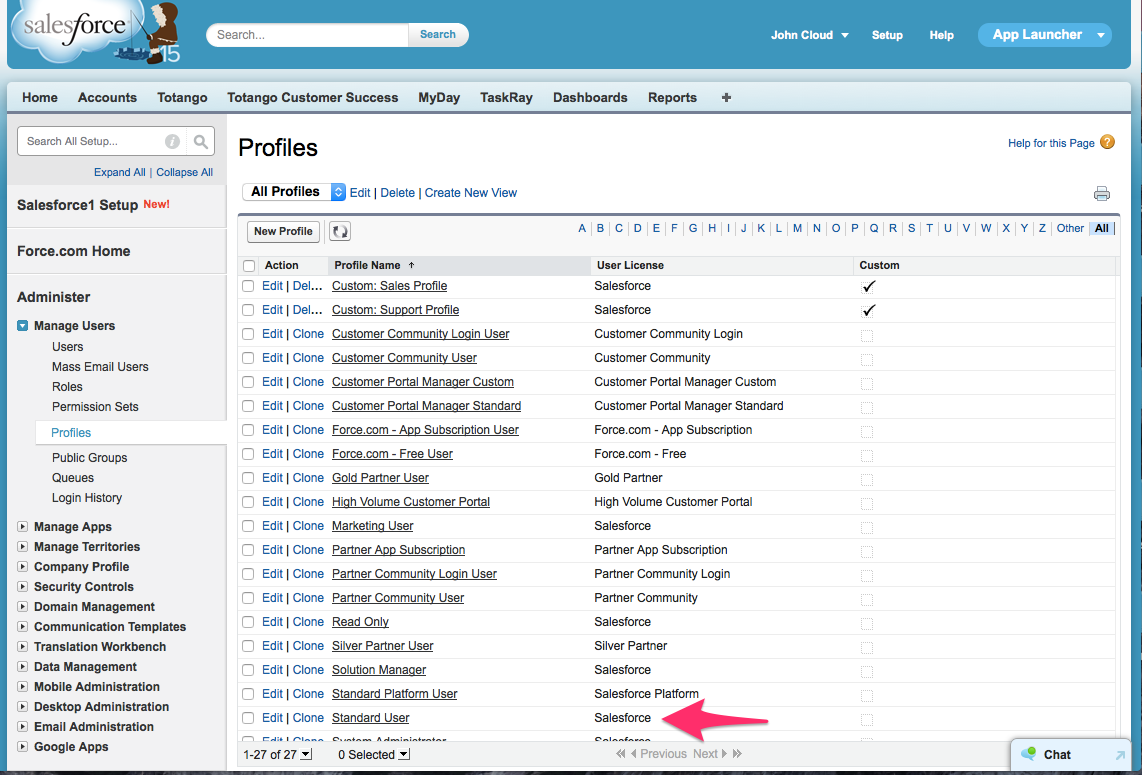Open the Chat widget icon
Viewport: 1142px width, 775px height.
(1028, 753)
